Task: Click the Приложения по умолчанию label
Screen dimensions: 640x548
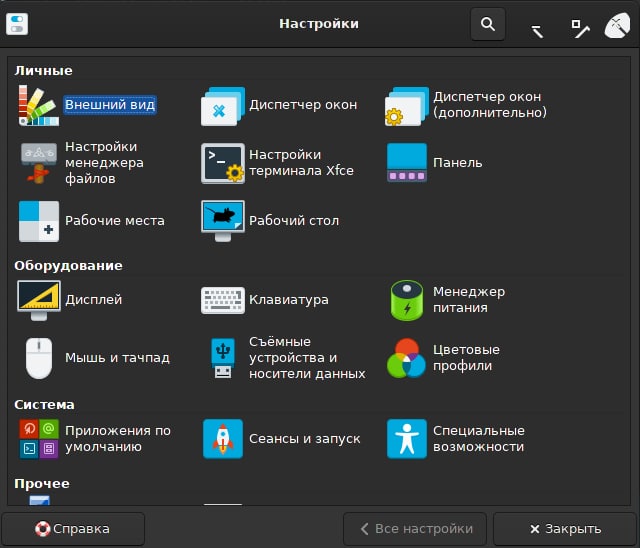Action: pos(118,439)
